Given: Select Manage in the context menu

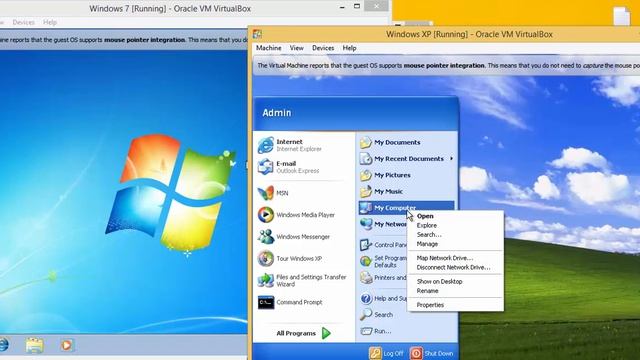Looking at the screenshot, I should (427, 244).
